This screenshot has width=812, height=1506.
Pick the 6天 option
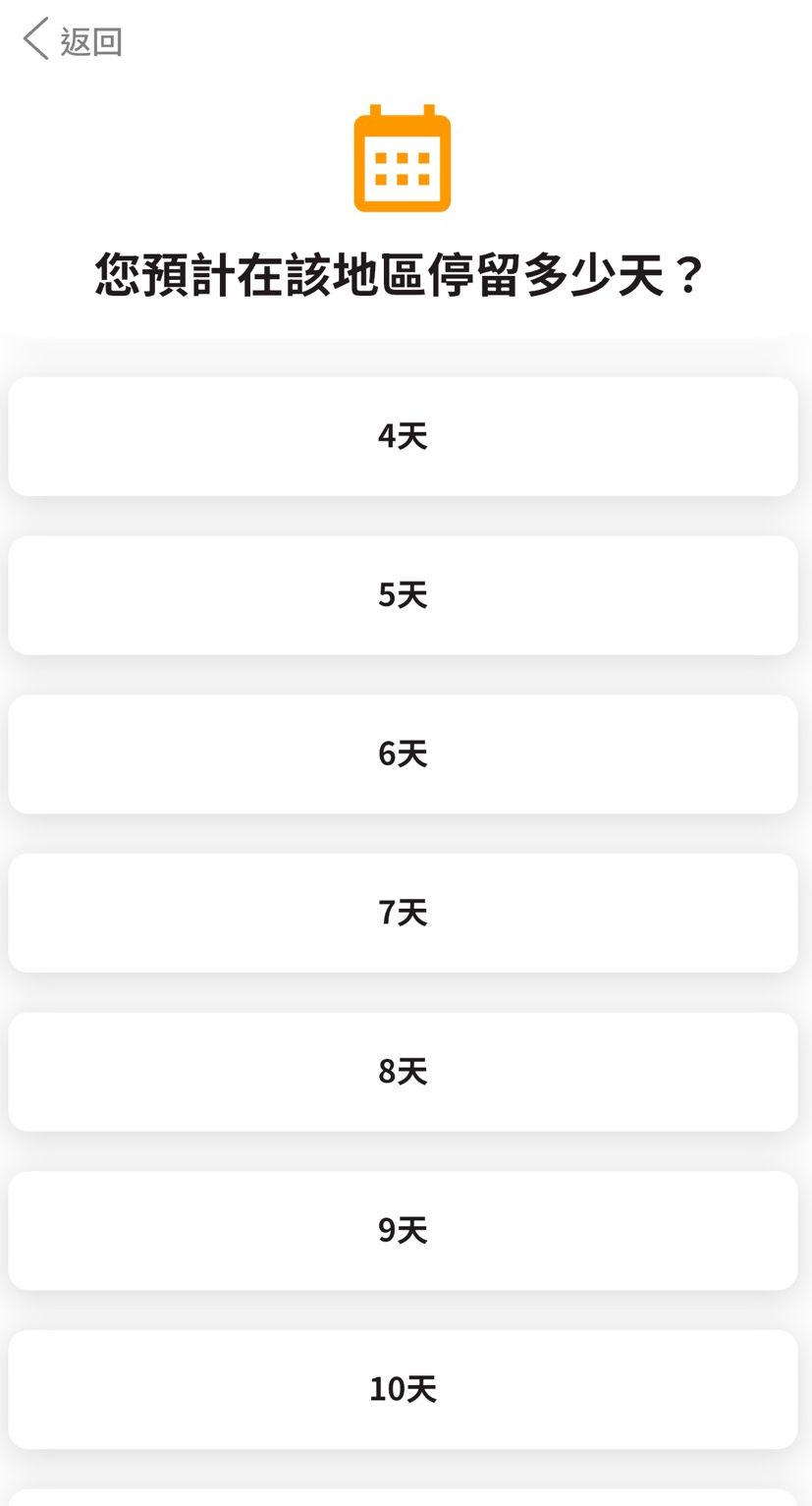pyautogui.click(x=403, y=754)
